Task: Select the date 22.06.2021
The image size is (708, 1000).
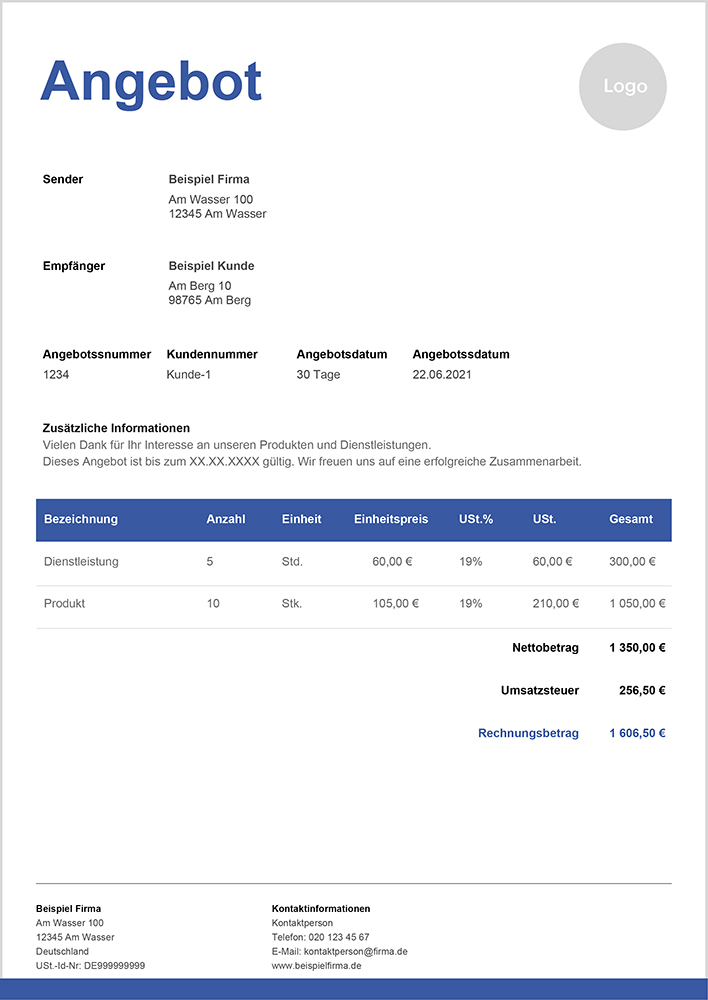Action: pyautogui.click(x=442, y=375)
